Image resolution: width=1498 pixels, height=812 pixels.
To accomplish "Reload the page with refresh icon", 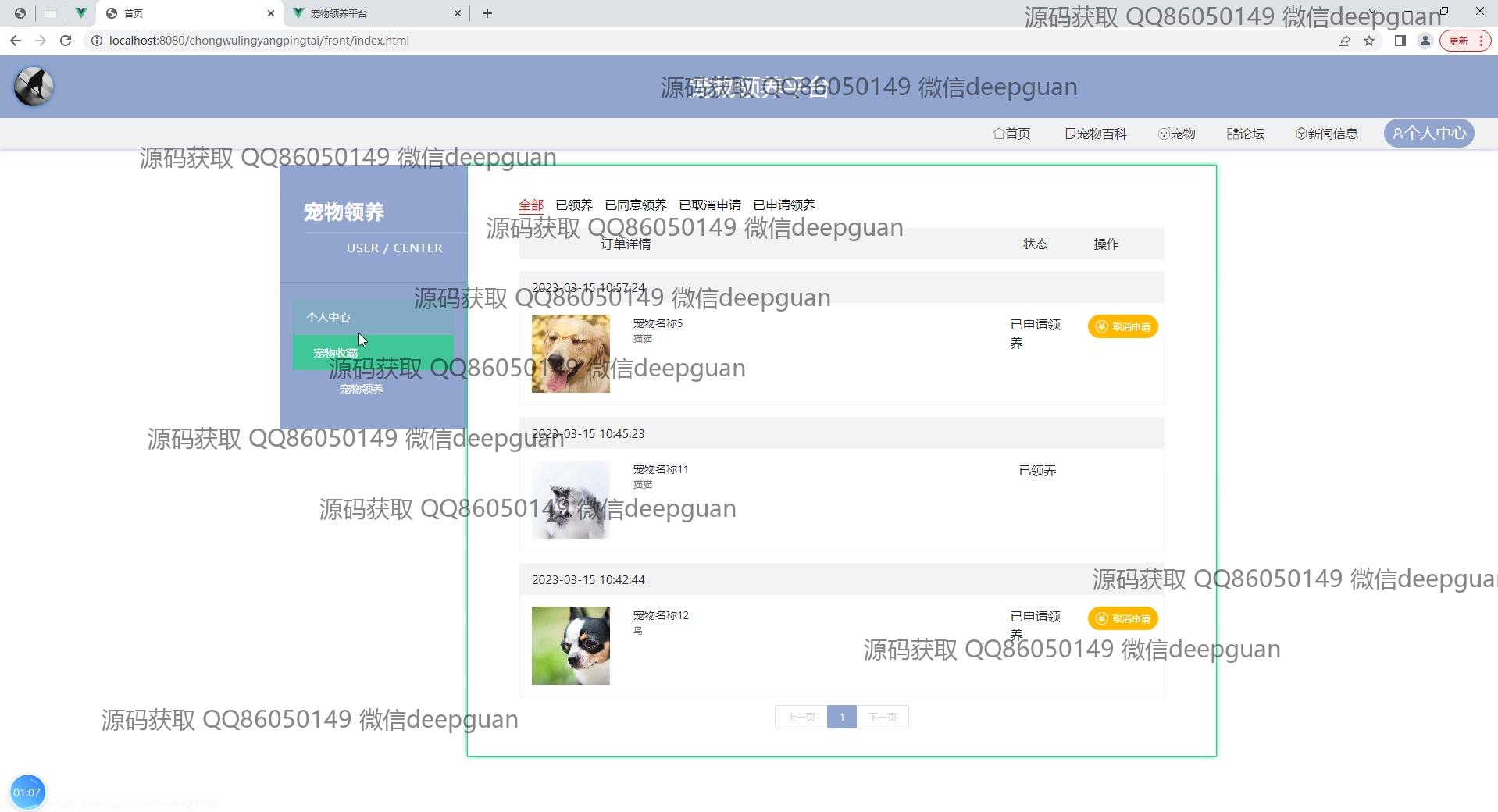I will click(66, 41).
